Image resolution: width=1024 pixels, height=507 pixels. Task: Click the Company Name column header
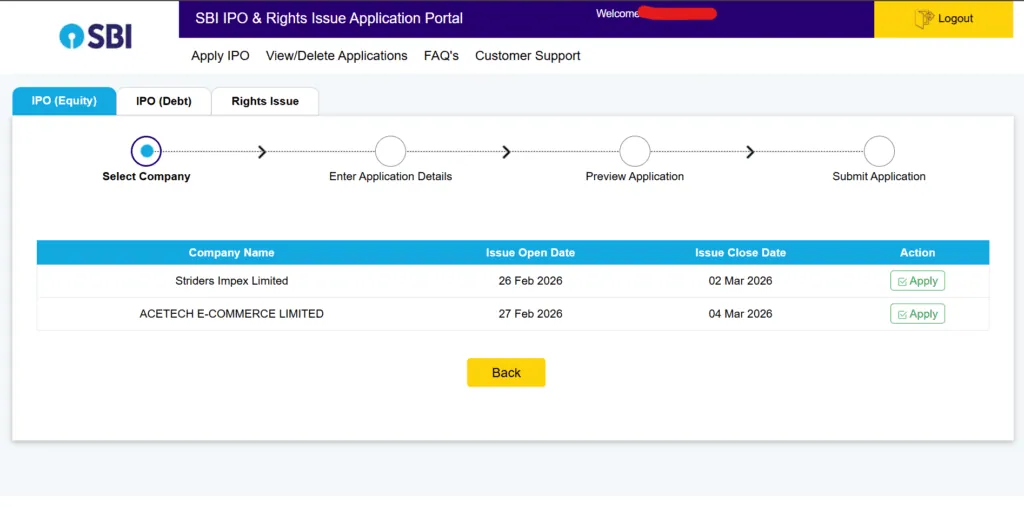click(x=232, y=253)
